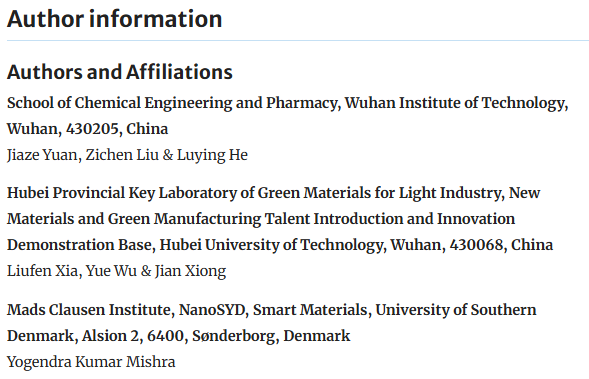This screenshot has width=589, height=379.
Task: Select author name Jian Xiong
Action: pyautogui.click(x=190, y=271)
